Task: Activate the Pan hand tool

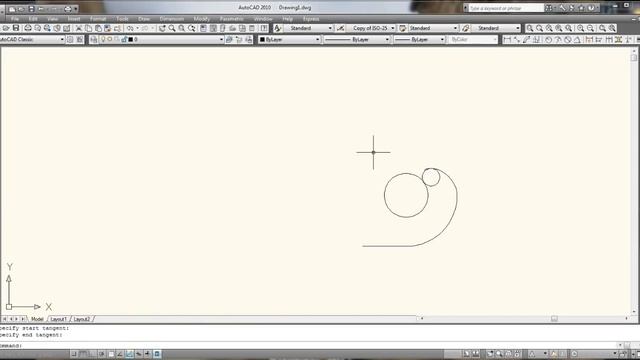Action: (x=162, y=28)
